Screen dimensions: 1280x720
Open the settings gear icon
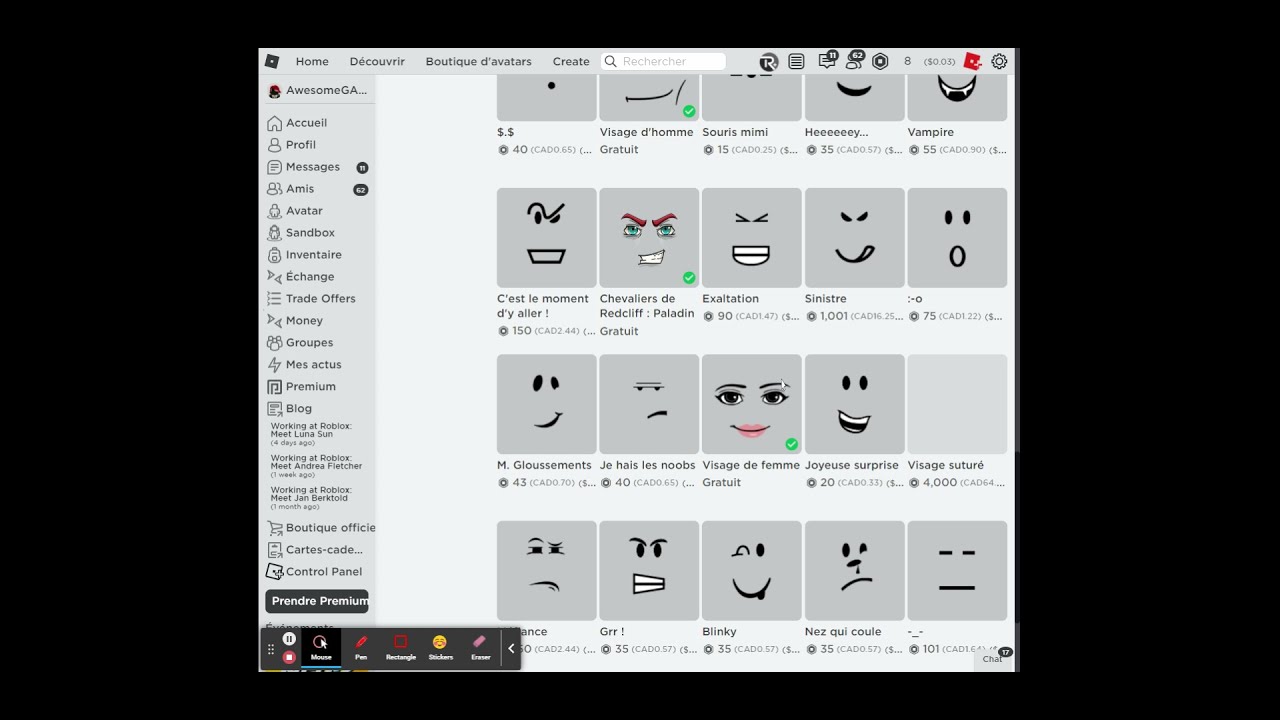[x=999, y=61]
